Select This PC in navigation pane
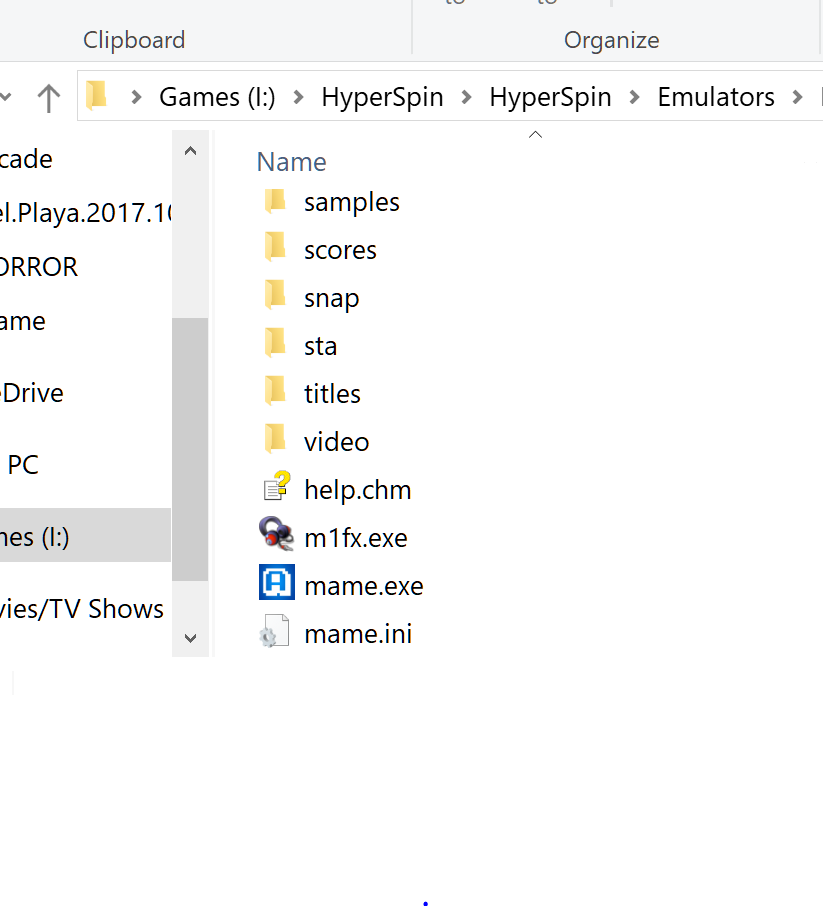 23,465
